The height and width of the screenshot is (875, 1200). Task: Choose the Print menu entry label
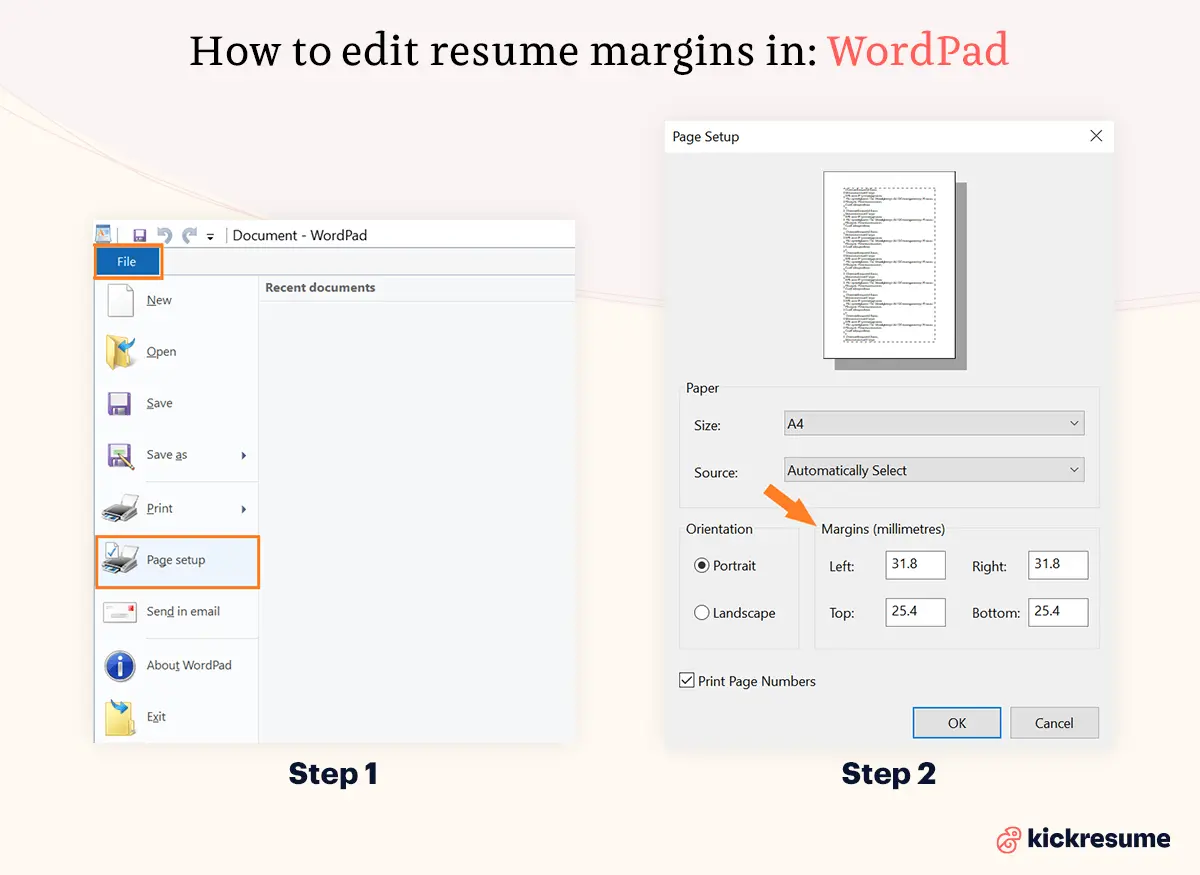[160, 508]
